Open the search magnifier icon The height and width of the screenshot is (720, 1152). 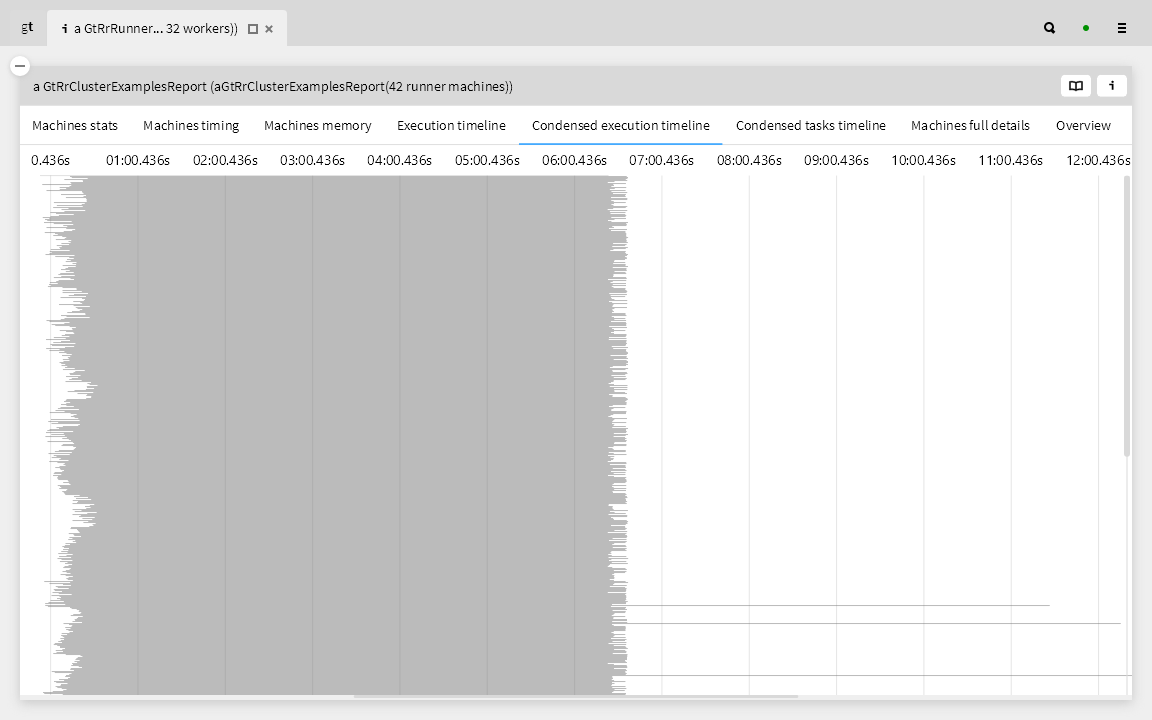[x=1049, y=28]
